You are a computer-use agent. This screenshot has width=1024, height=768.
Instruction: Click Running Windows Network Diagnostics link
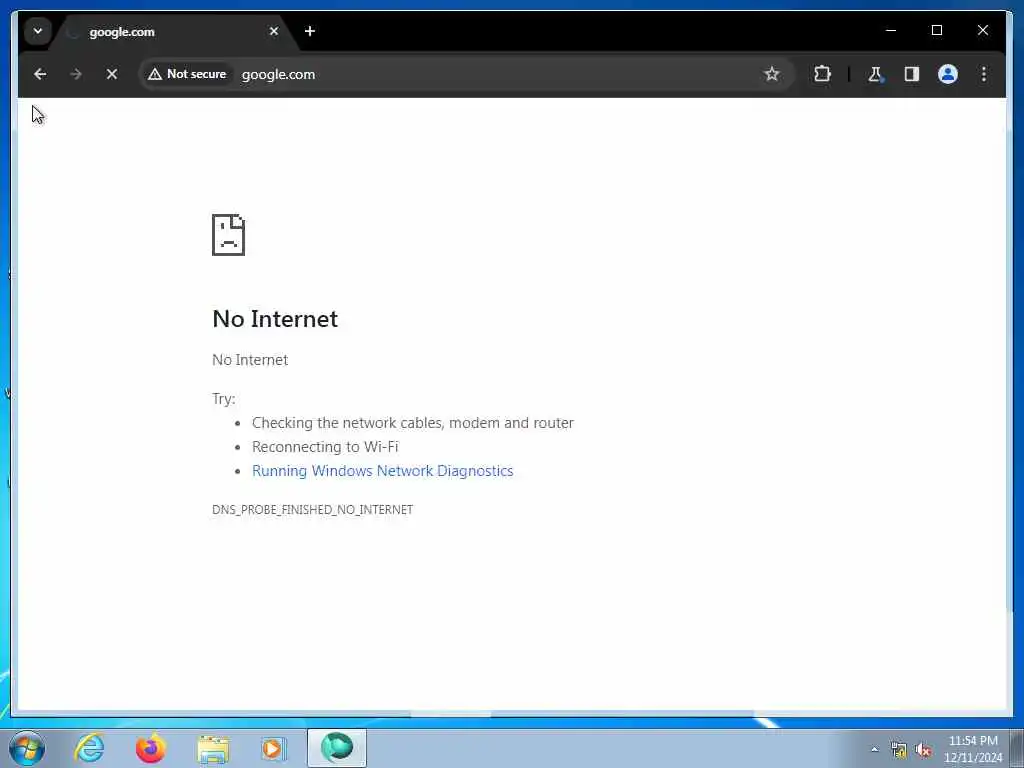click(x=383, y=471)
